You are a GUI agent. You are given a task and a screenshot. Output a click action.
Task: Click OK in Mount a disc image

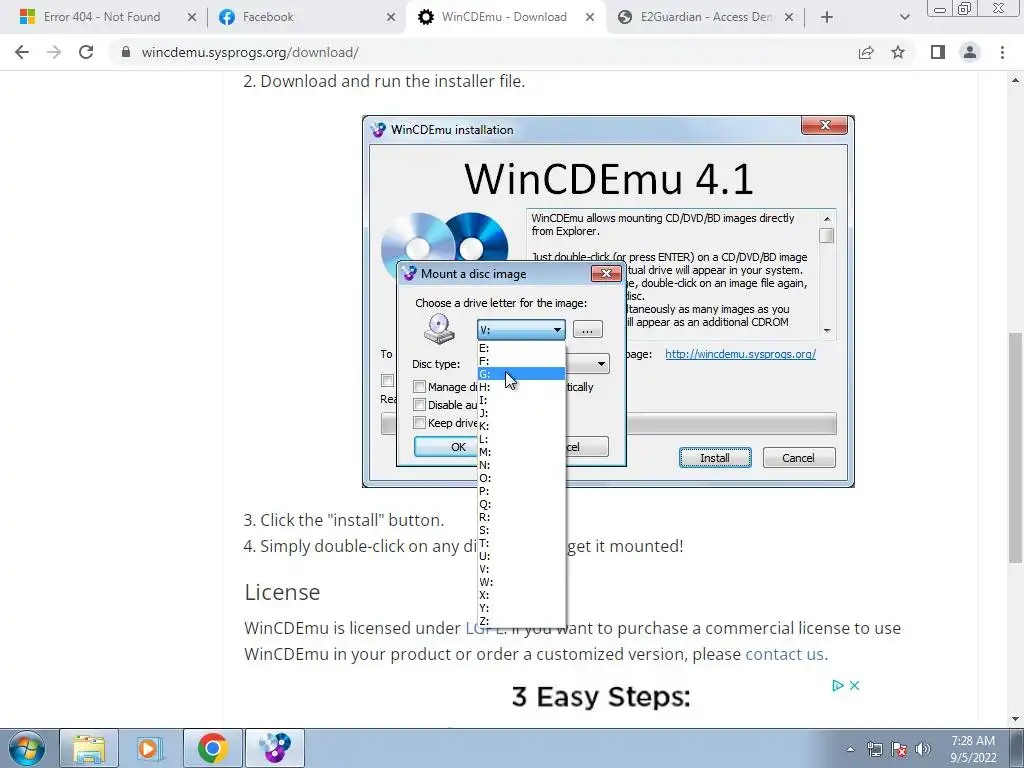coord(447,447)
